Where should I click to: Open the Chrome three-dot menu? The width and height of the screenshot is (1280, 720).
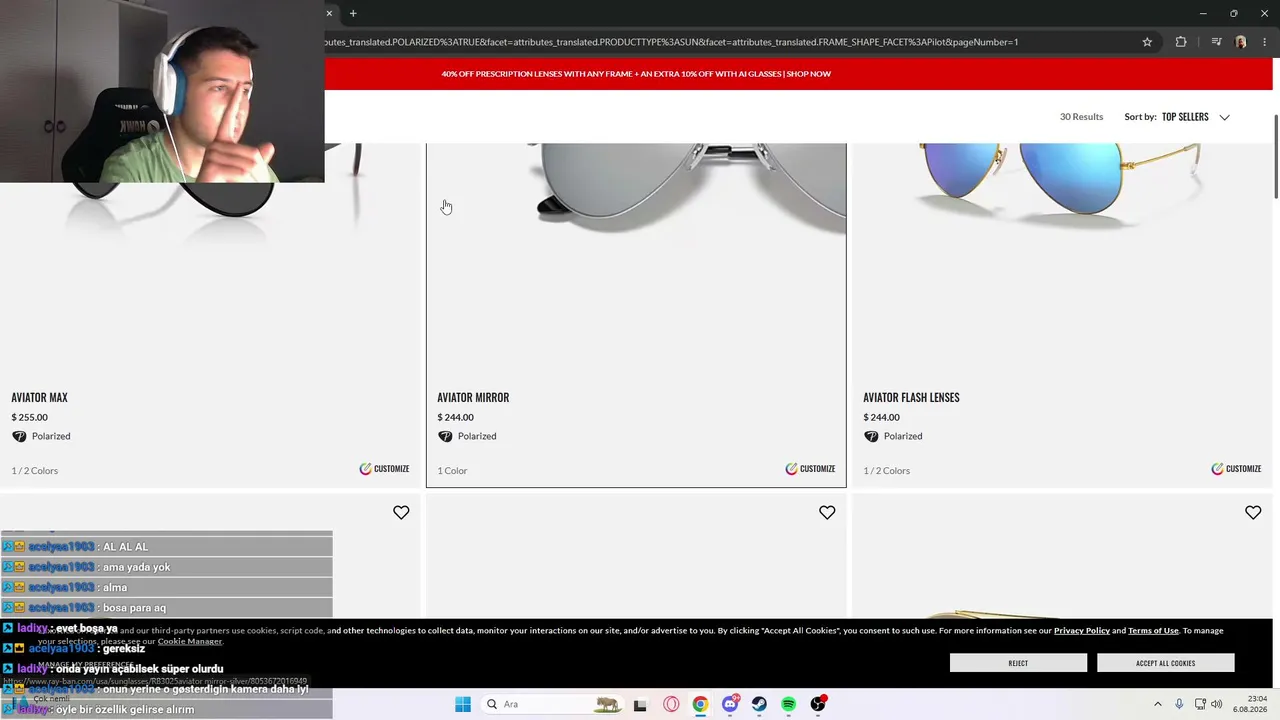(1264, 42)
